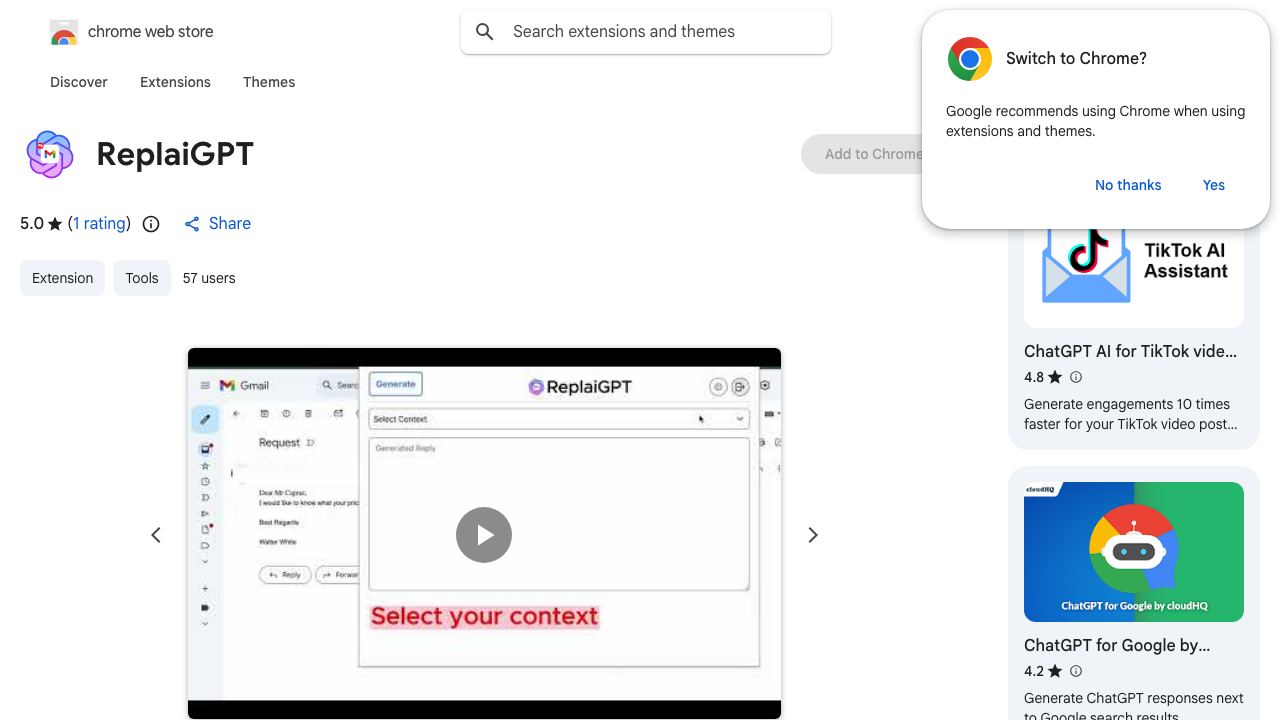Click the Switch to Chrome? heading
Image resolution: width=1280 pixels, height=720 pixels.
(x=1076, y=58)
